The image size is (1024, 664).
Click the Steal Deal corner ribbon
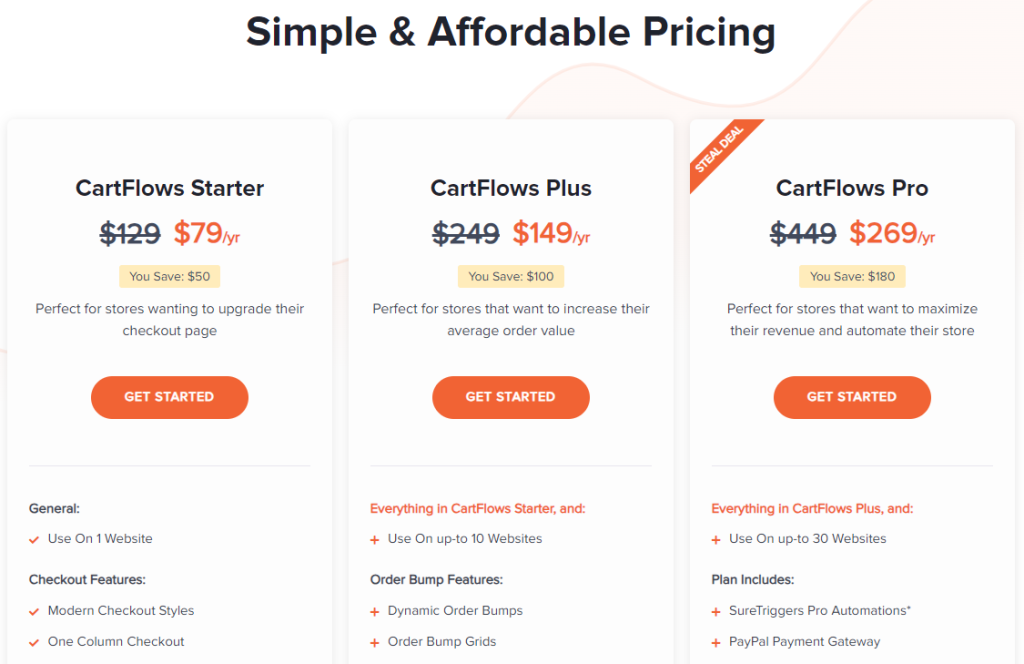pyautogui.click(x=720, y=150)
